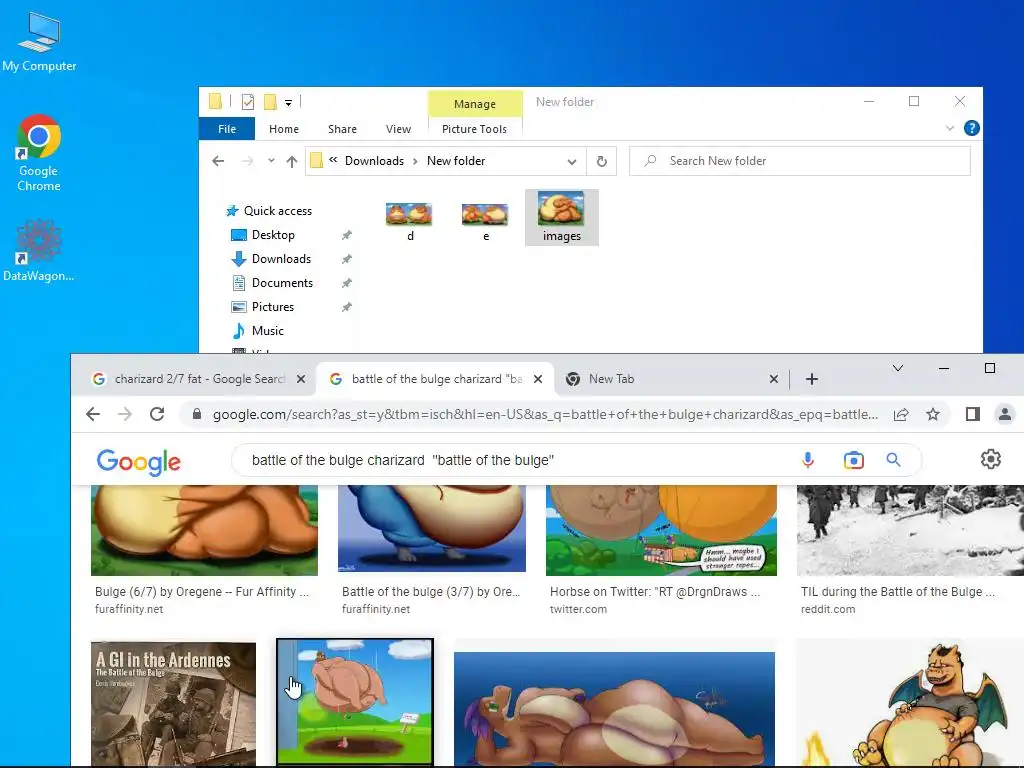1024x768 pixels.
Task: Expand the Explorer ribbon with the chevron
Action: [x=950, y=129]
